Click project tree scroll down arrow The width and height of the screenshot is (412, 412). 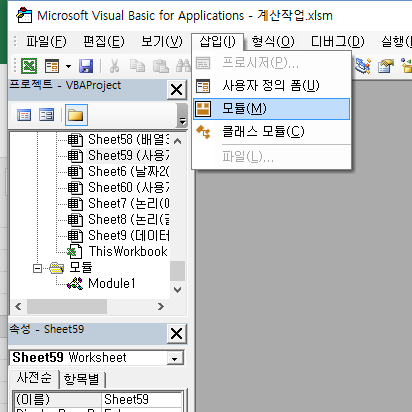click(178, 290)
